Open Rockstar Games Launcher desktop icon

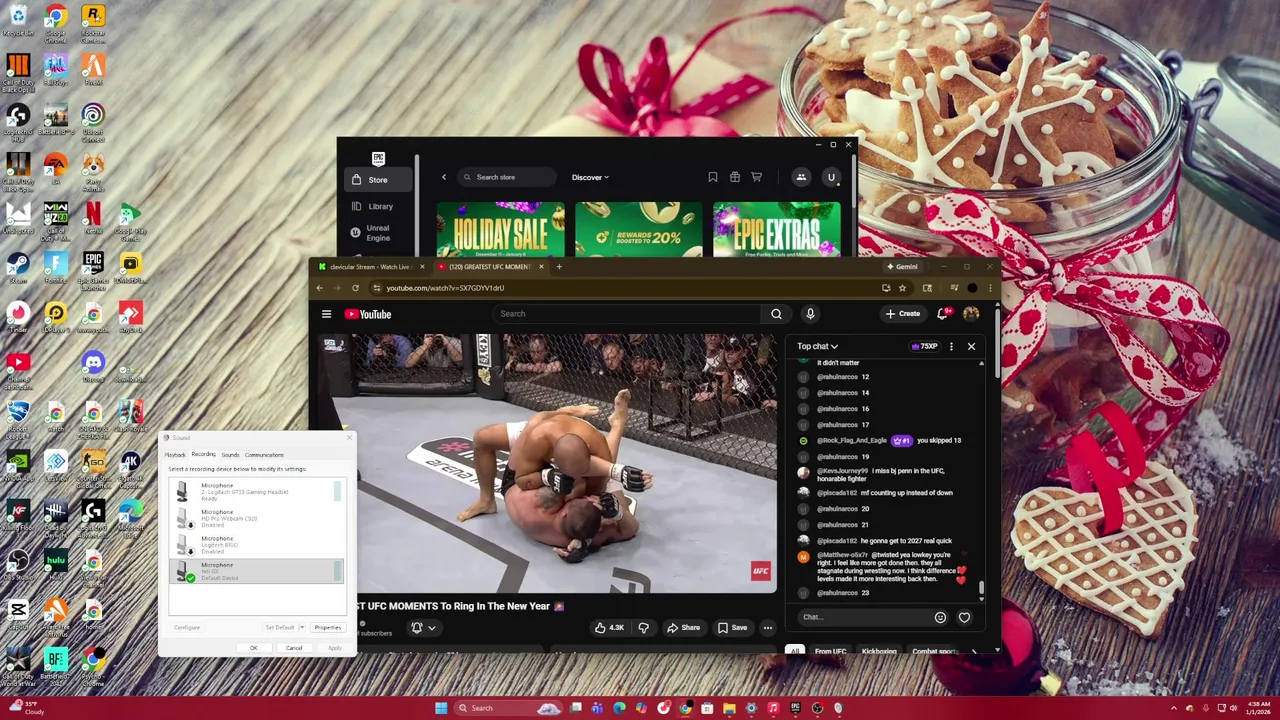tap(92, 22)
